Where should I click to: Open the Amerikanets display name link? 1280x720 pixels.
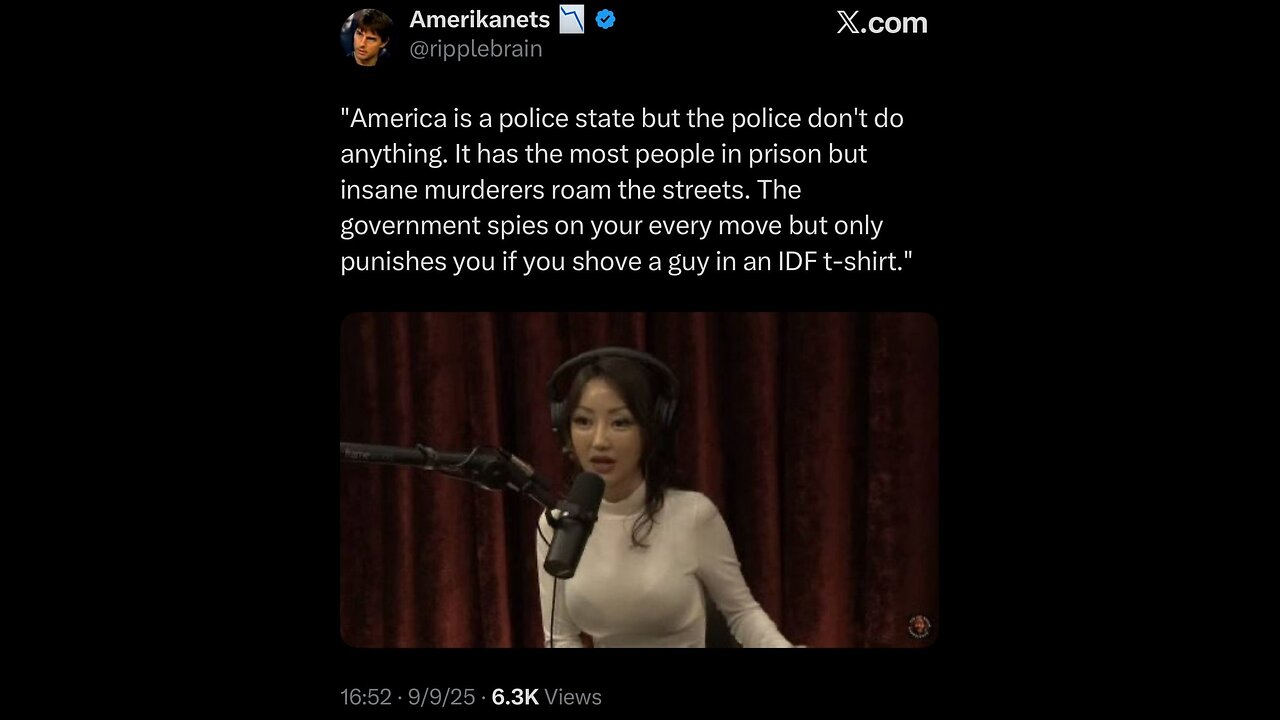click(x=480, y=19)
